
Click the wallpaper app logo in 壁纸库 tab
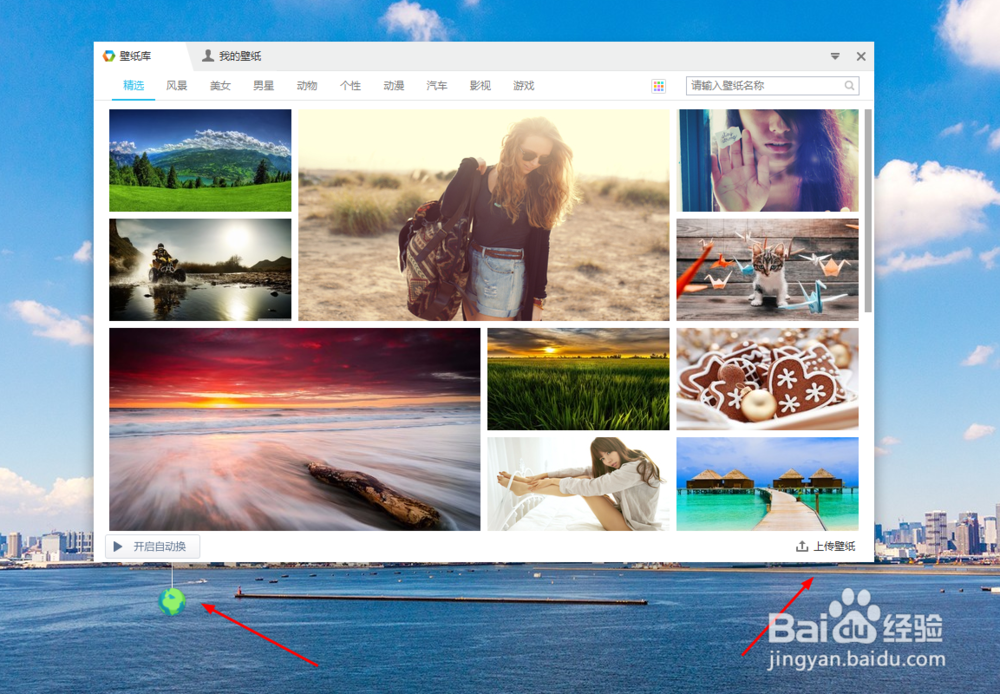(x=109, y=56)
